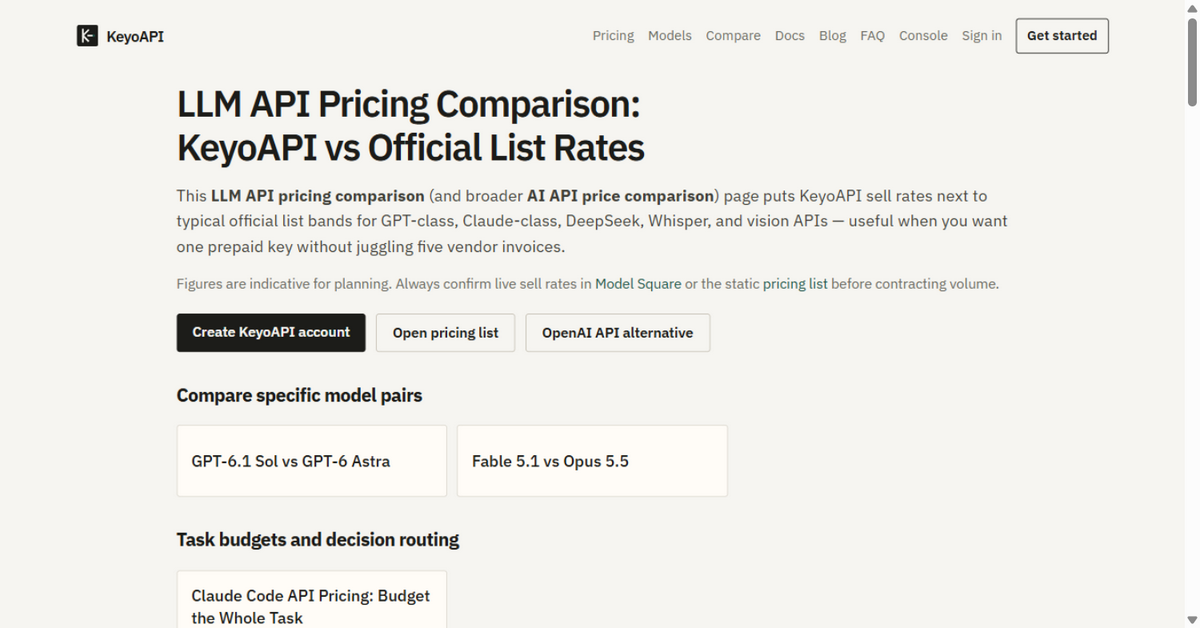Click the vertical page scrollbar
1200x628 pixels.
tap(1192, 314)
